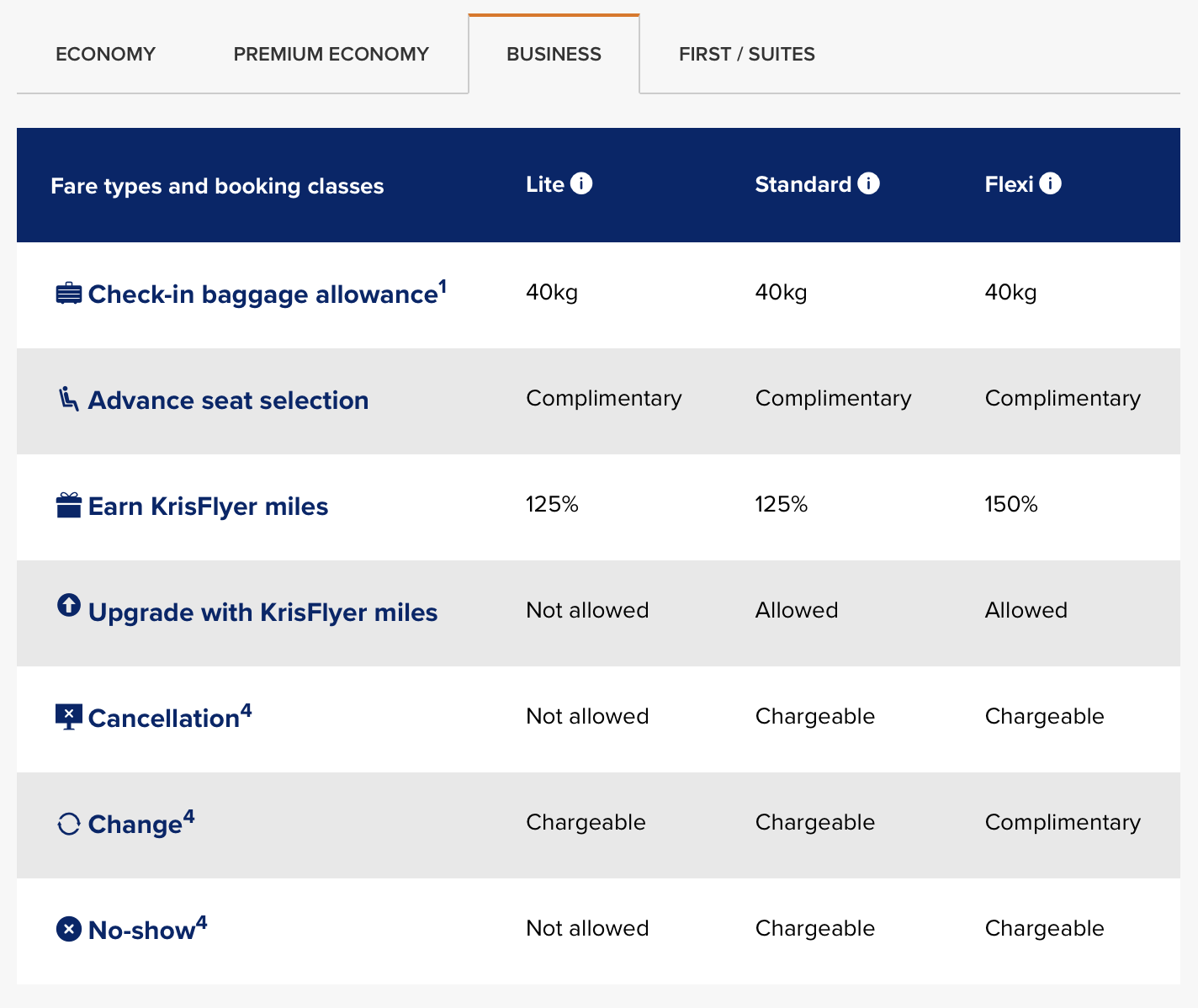Select the Not allowed cell under Lite cancellation

[586, 716]
